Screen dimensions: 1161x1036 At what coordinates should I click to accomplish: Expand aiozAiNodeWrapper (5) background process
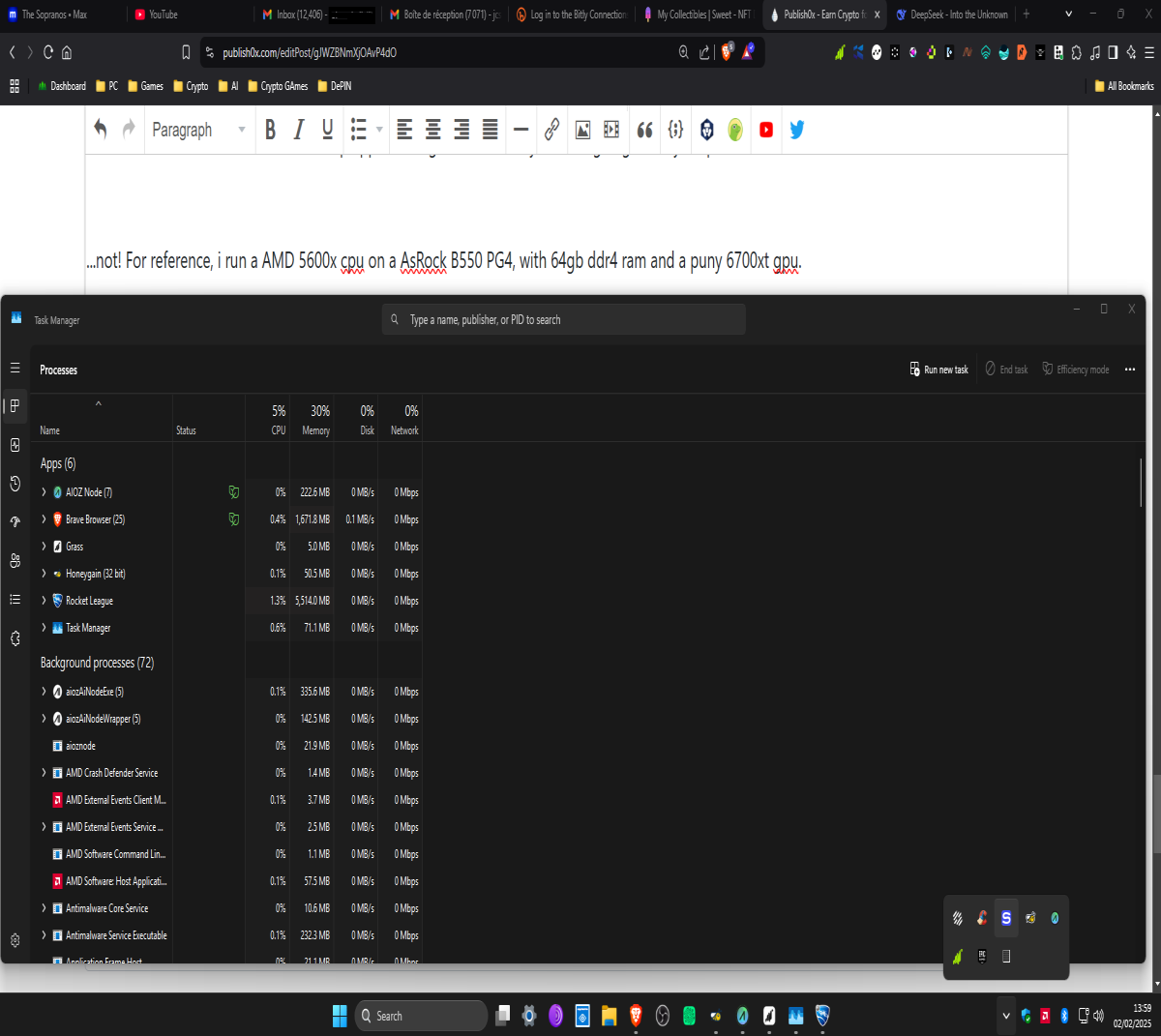[44, 719]
